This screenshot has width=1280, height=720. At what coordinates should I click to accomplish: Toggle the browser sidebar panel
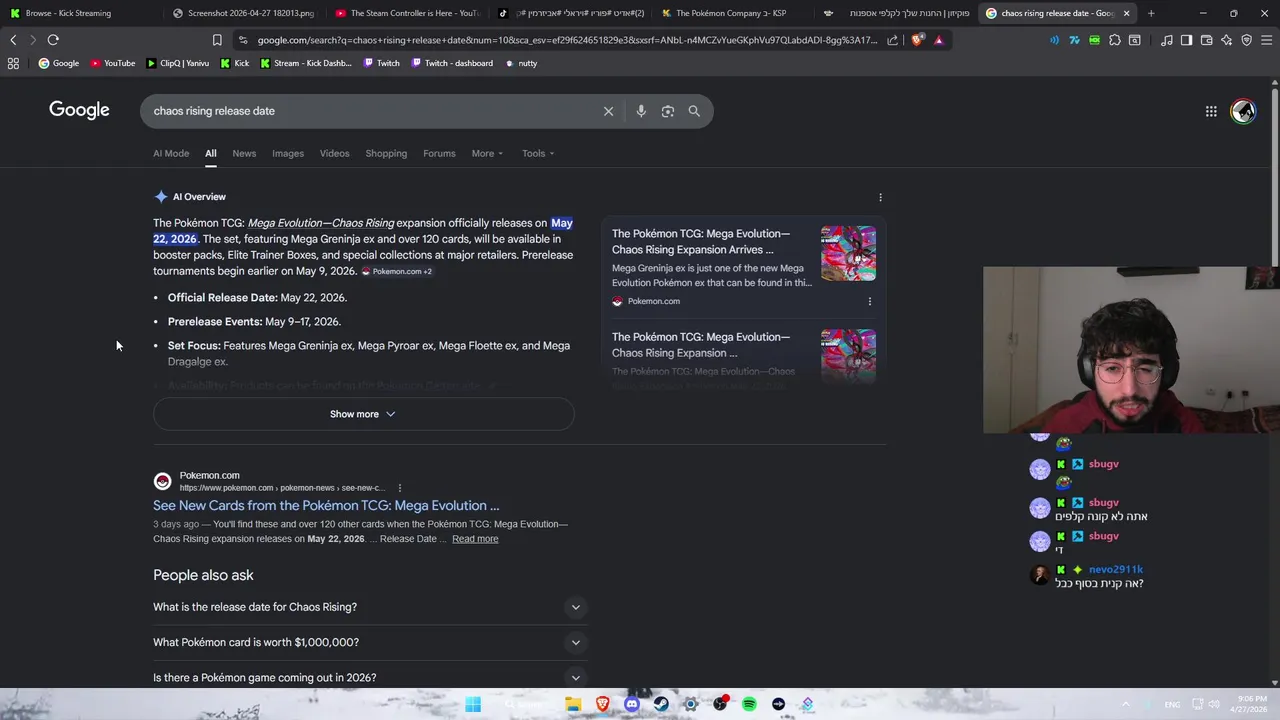click(1186, 40)
